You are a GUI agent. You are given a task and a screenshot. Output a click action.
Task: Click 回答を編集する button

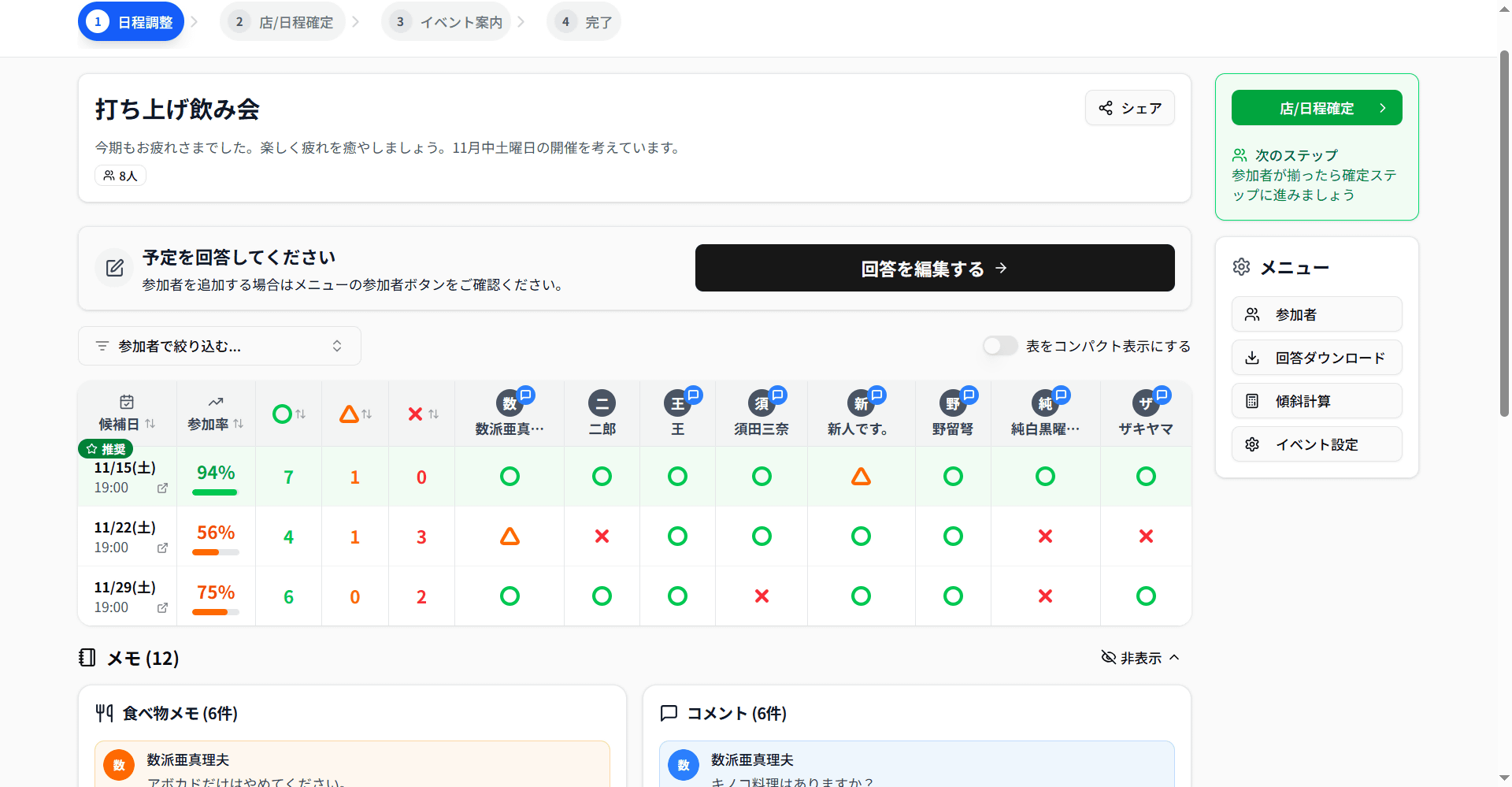click(x=934, y=269)
